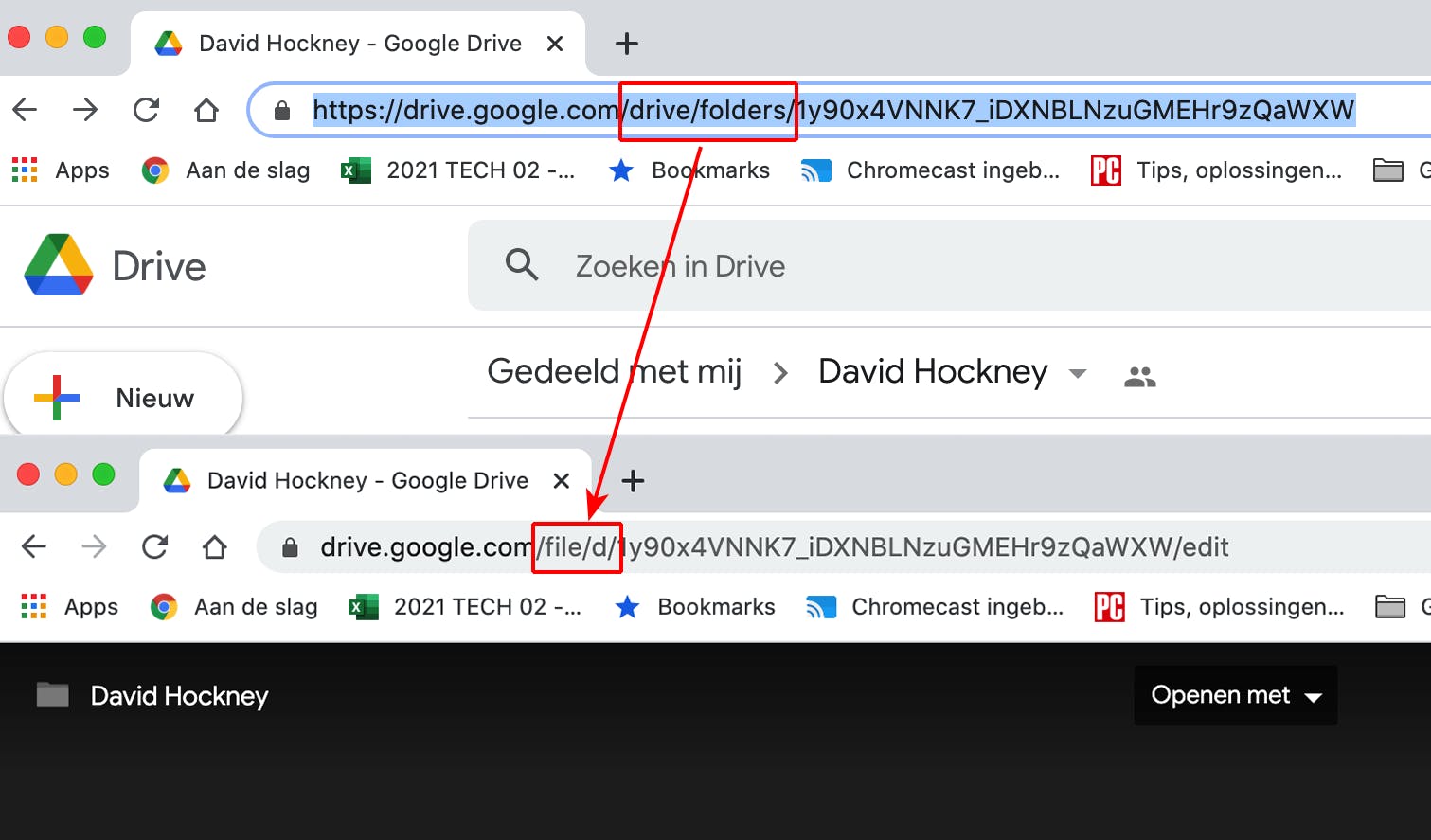The width and height of the screenshot is (1431, 840).
Task: Click the reload icon in upper browser
Action: [146, 110]
